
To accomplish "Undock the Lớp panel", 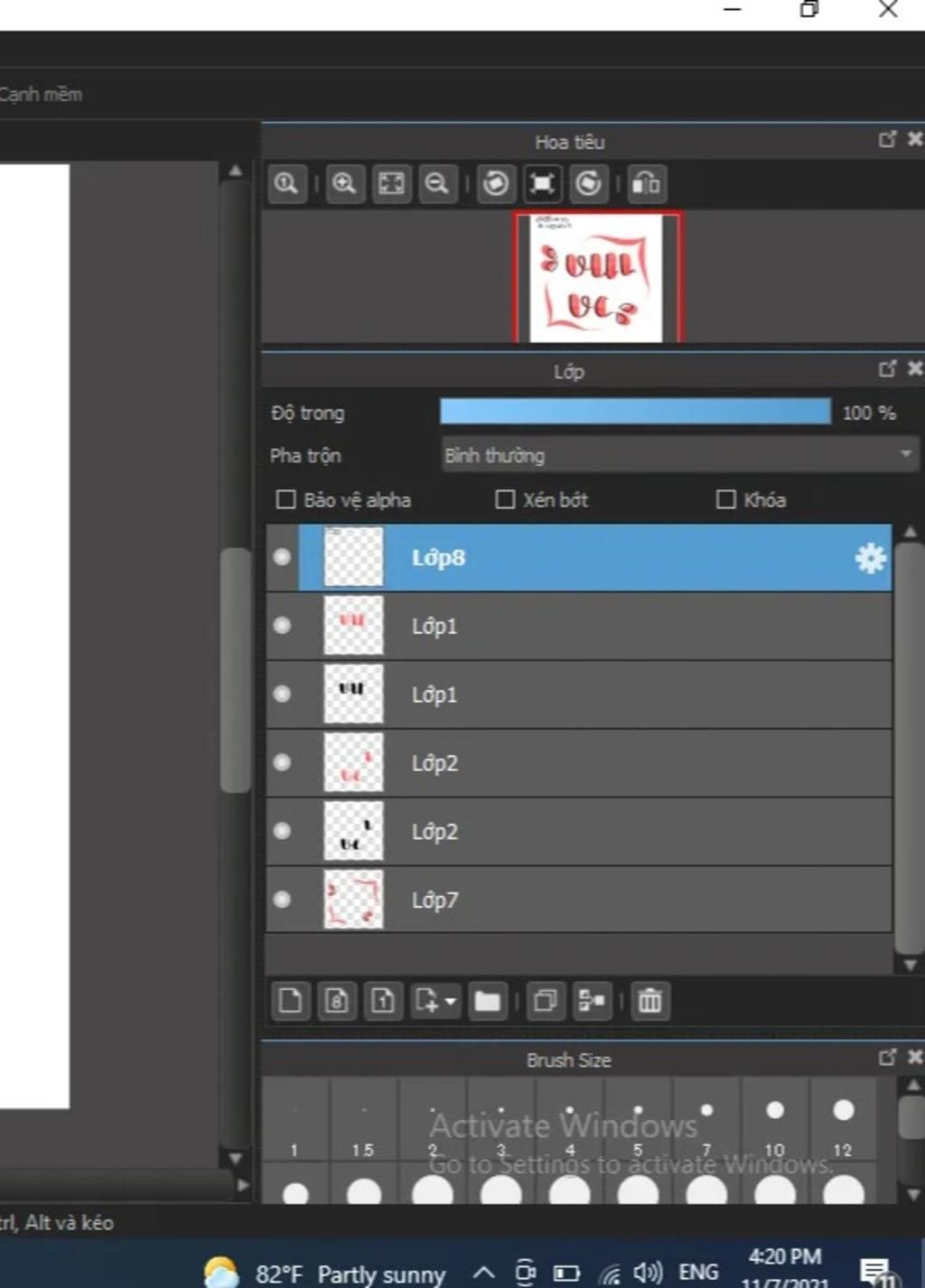I will pos(888,369).
